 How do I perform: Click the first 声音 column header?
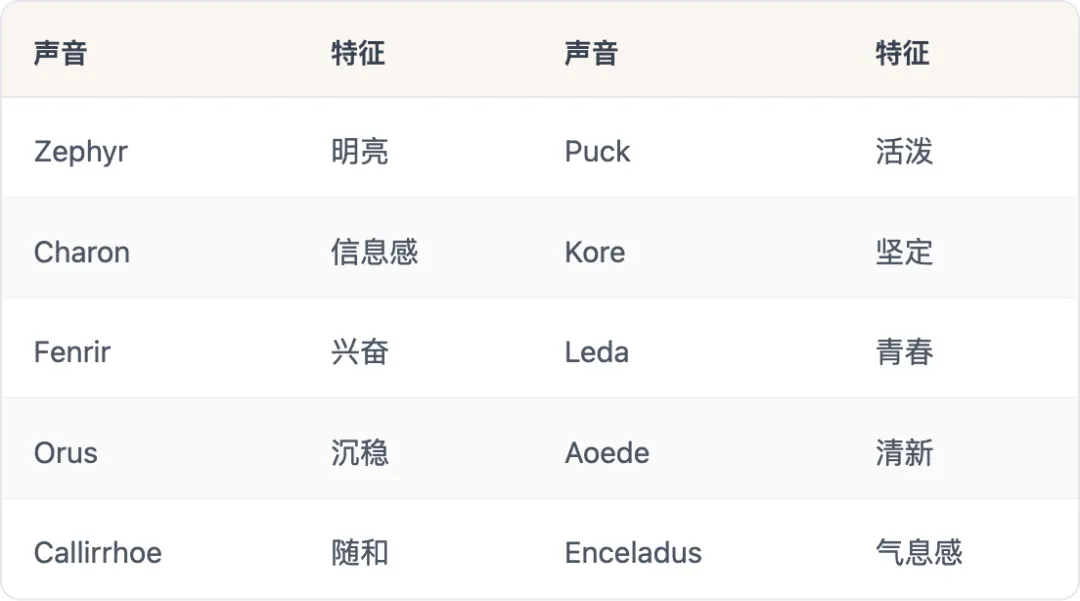[61, 53]
